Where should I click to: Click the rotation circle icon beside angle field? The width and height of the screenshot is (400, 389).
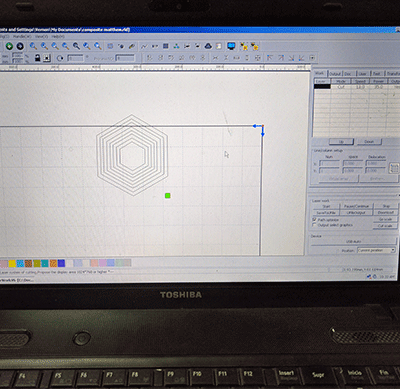click(60, 58)
